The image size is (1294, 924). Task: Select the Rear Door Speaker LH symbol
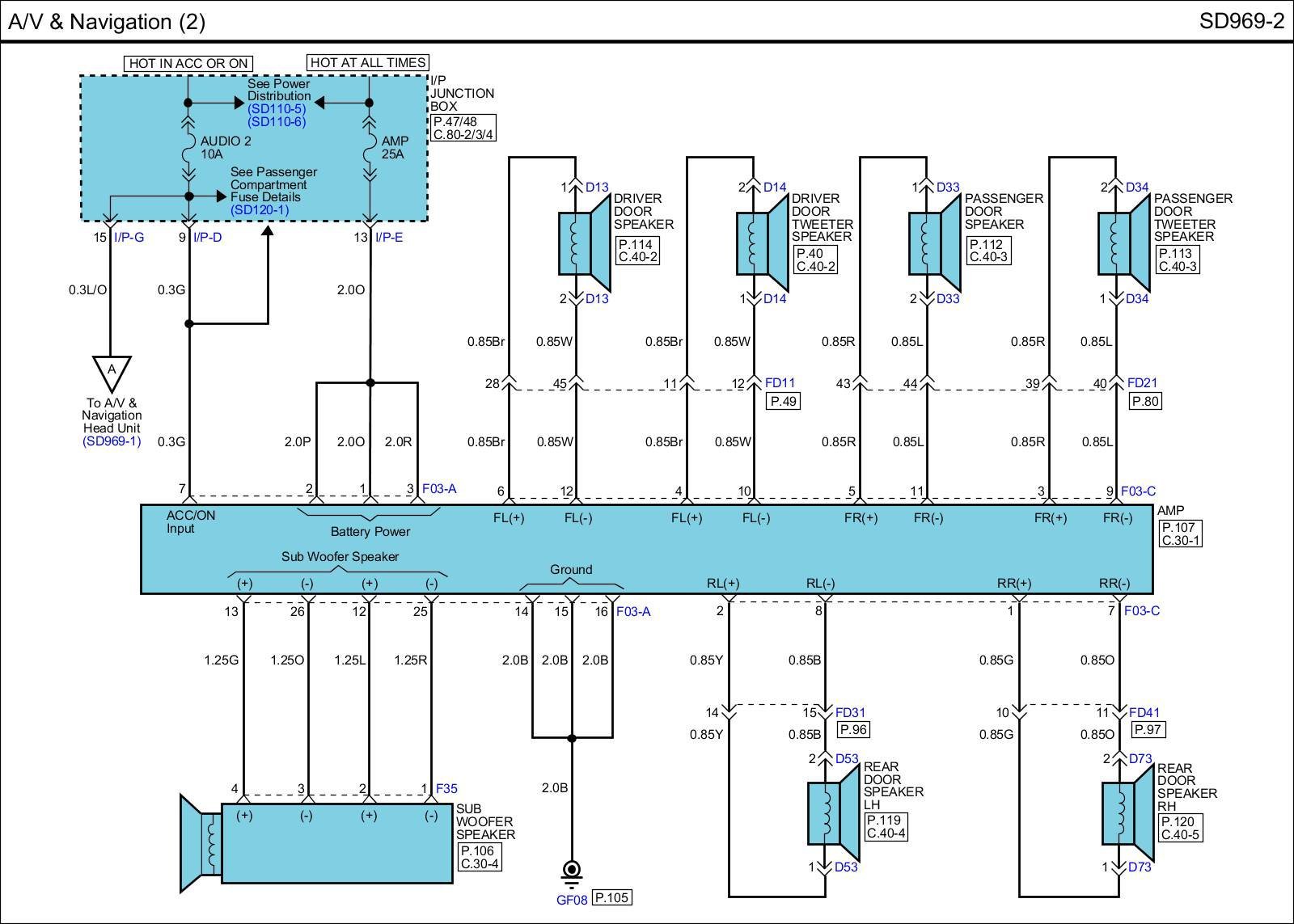click(x=834, y=812)
